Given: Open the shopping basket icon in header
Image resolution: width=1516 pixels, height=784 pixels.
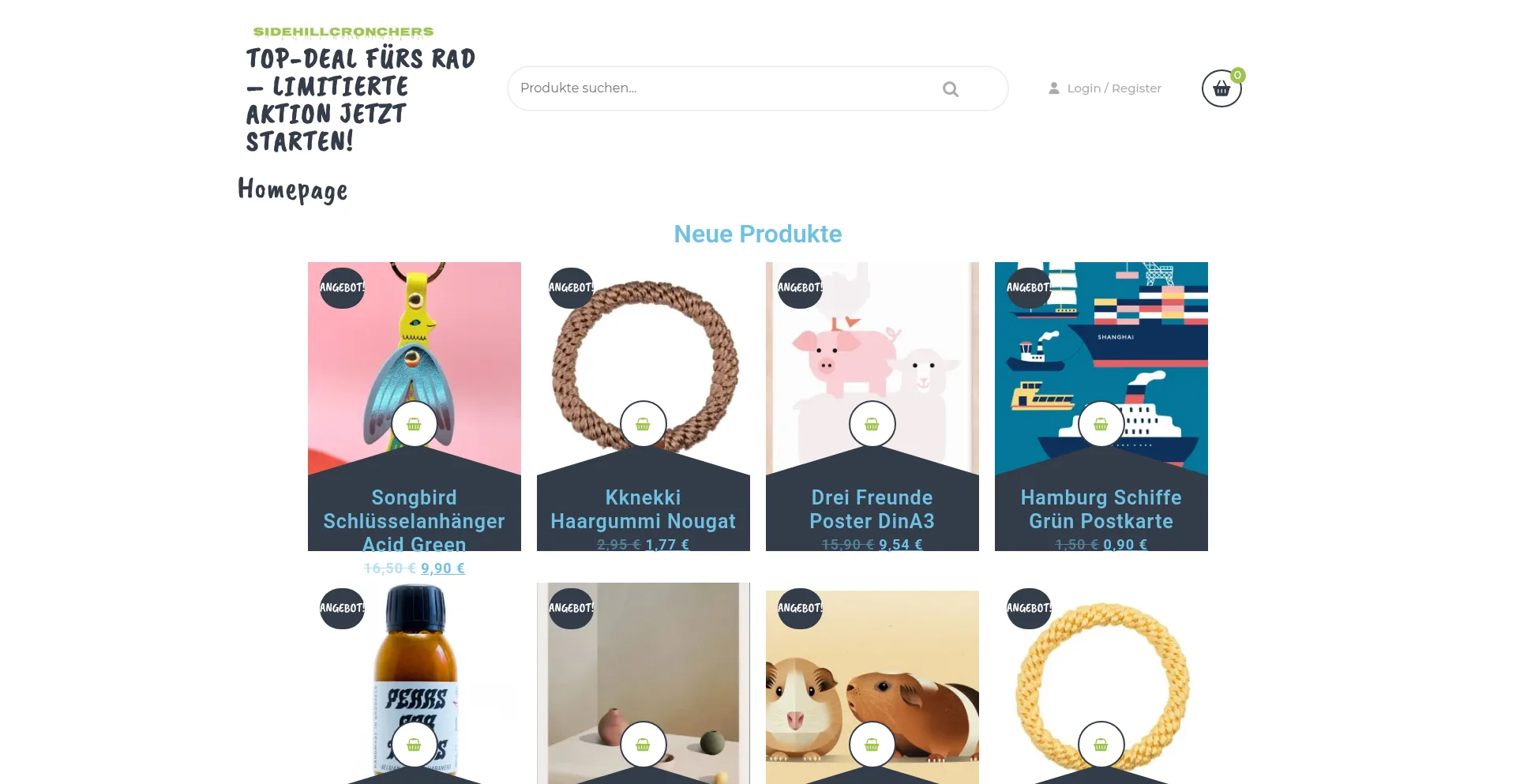Looking at the screenshot, I should (x=1221, y=88).
